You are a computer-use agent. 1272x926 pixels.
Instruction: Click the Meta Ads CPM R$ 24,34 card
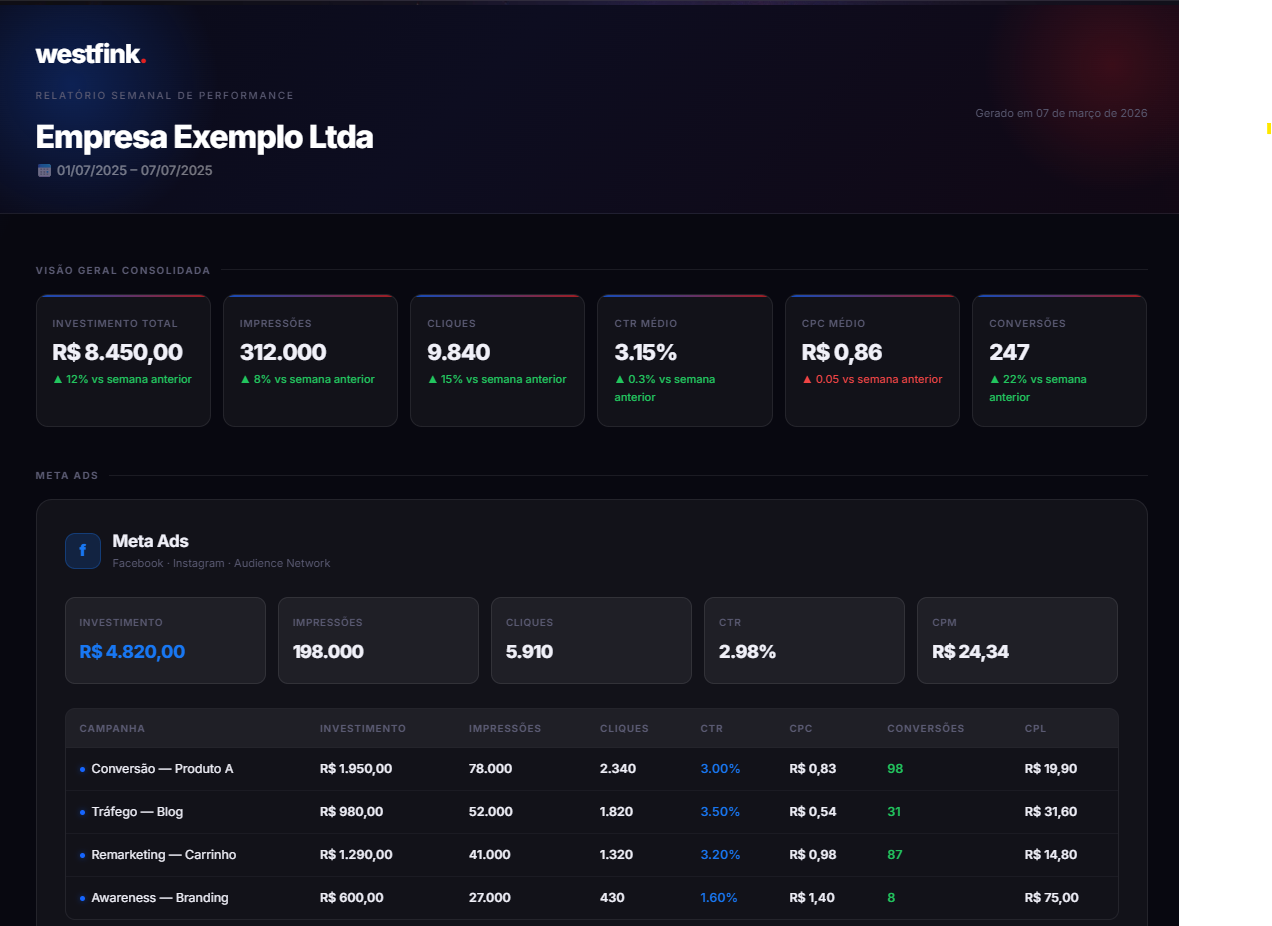1016,640
